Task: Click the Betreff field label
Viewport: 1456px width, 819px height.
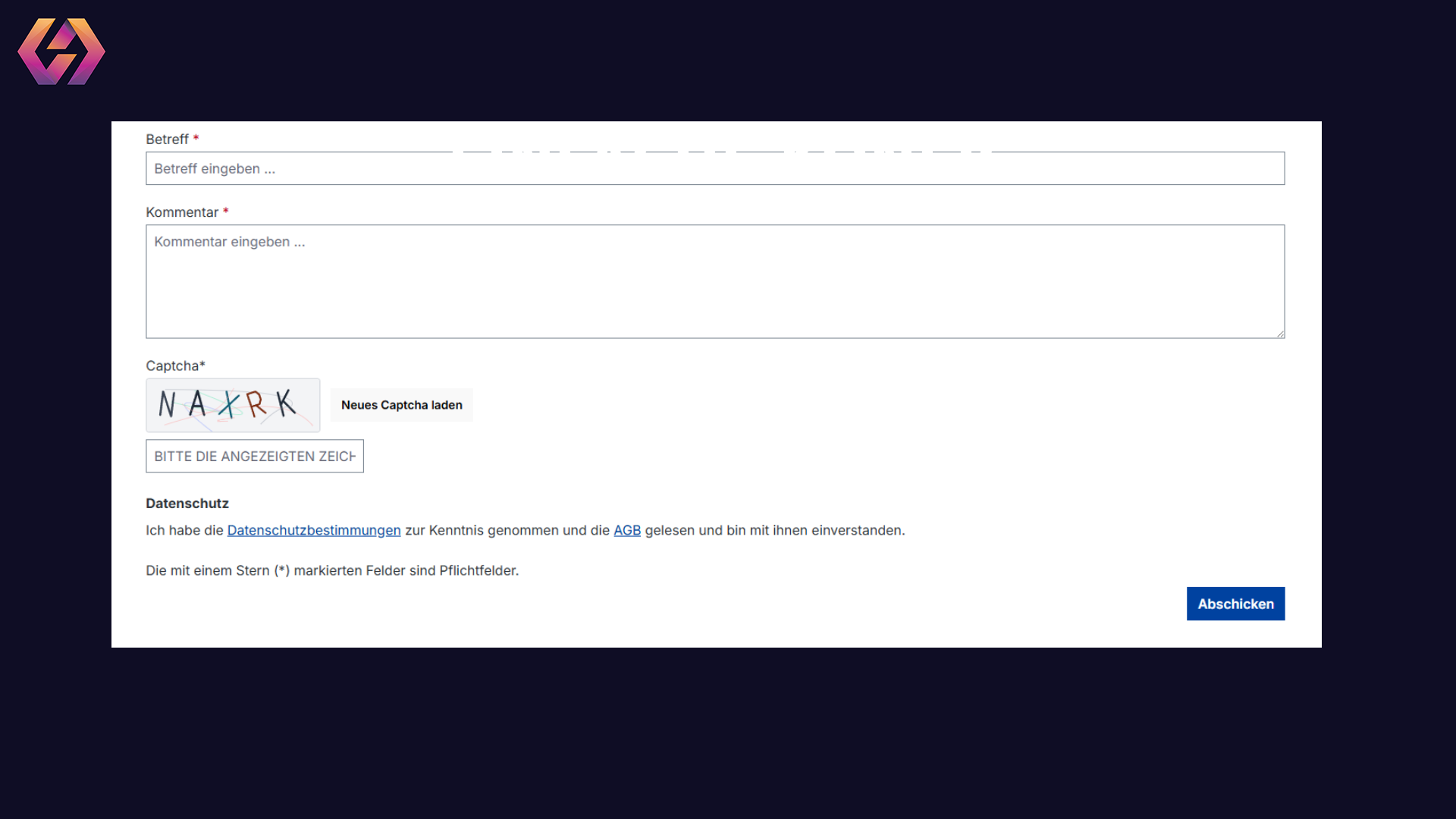Action: click(172, 139)
